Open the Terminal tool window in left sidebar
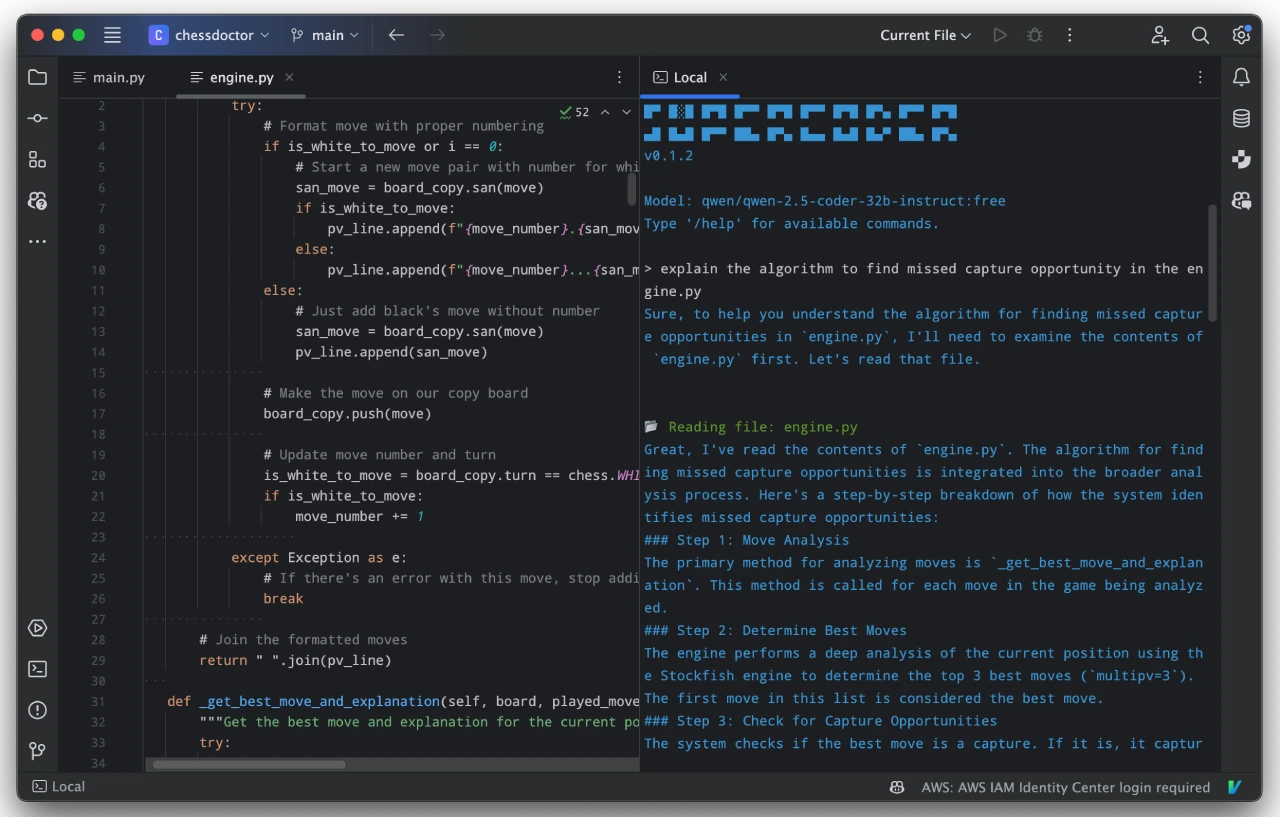Screen dimensions: 1280x817 pyautogui.click(x=37, y=669)
